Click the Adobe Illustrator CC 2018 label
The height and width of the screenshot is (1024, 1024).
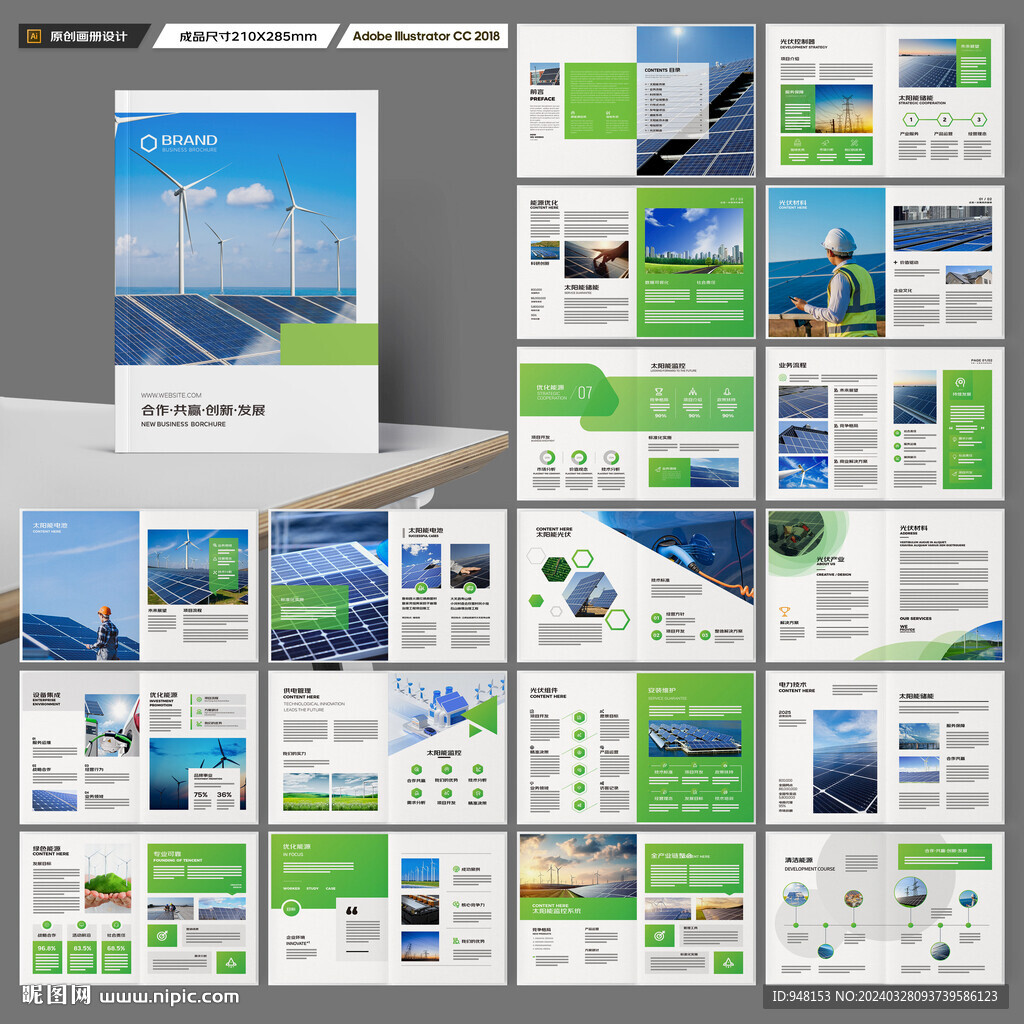pos(426,36)
